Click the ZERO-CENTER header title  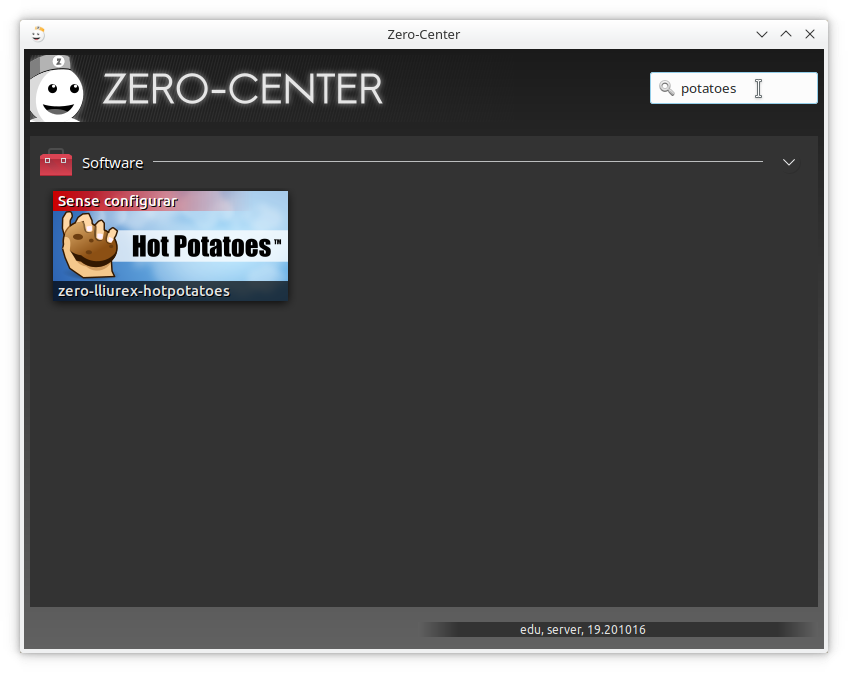[242, 89]
